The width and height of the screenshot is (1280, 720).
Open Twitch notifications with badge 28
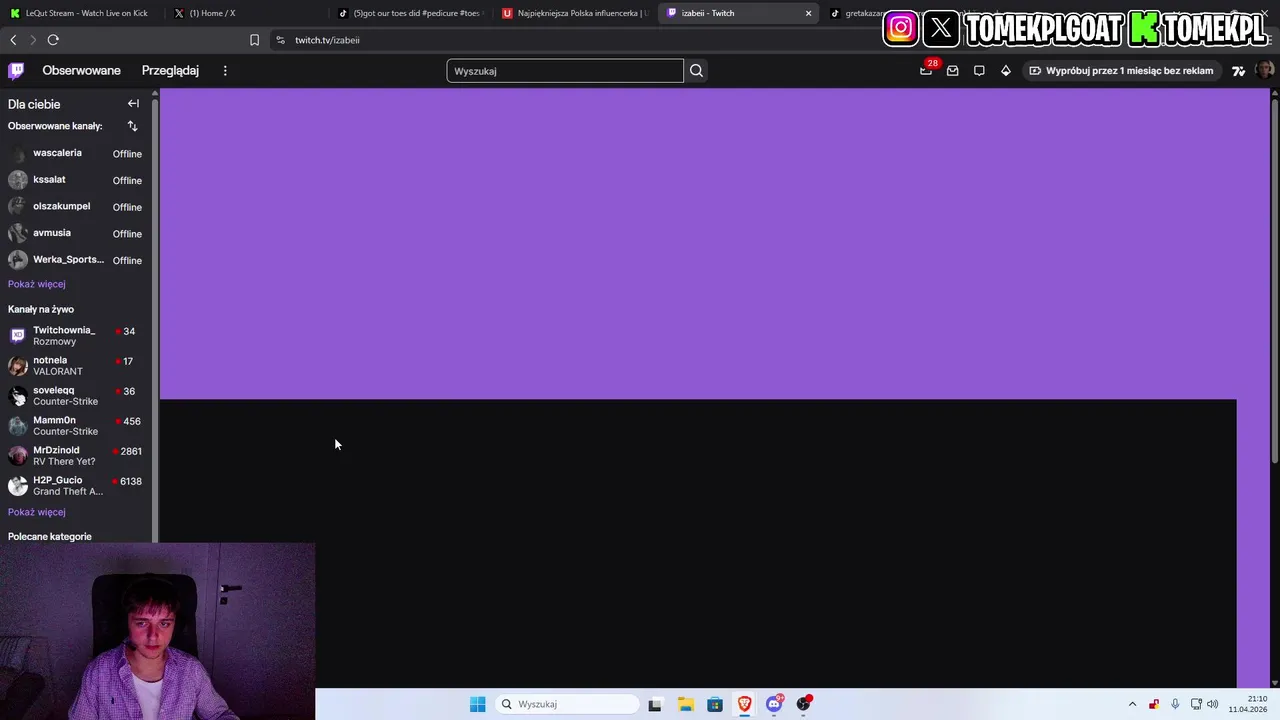[x=926, y=71]
